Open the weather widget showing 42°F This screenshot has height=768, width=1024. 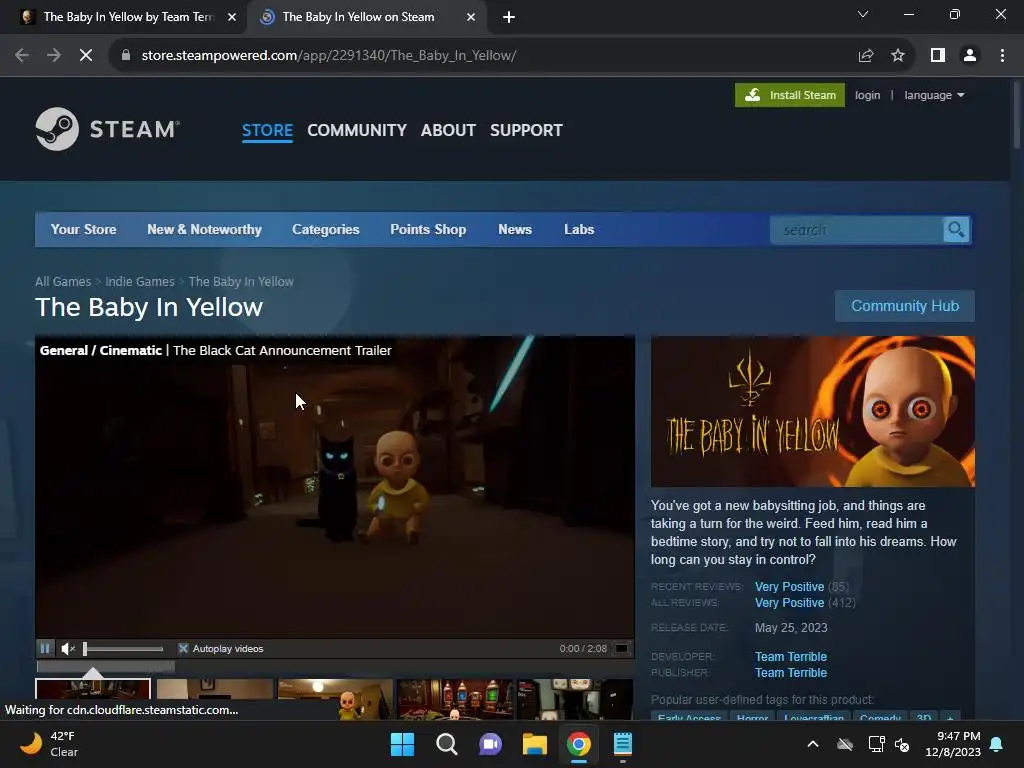click(x=49, y=744)
